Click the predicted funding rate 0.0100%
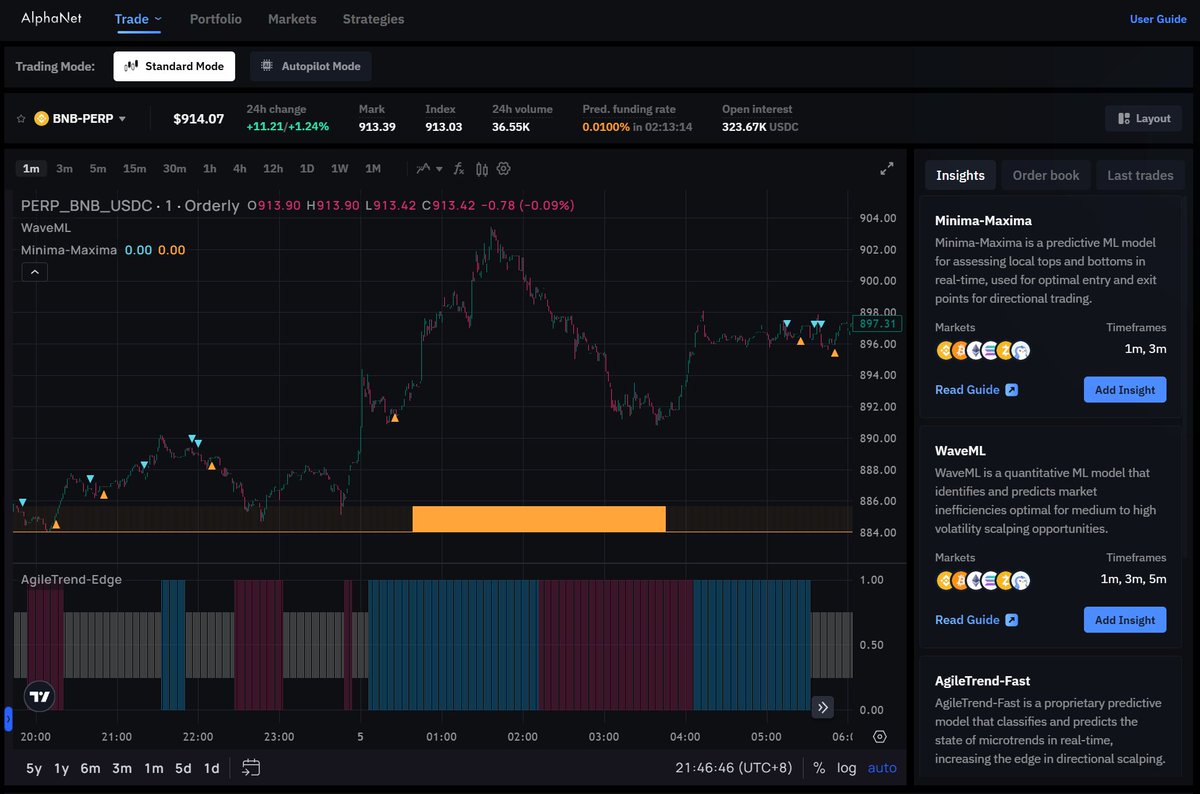This screenshot has width=1200, height=794. coord(606,127)
